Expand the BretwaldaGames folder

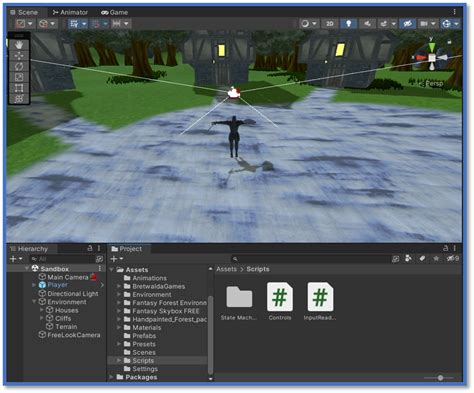(x=119, y=286)
